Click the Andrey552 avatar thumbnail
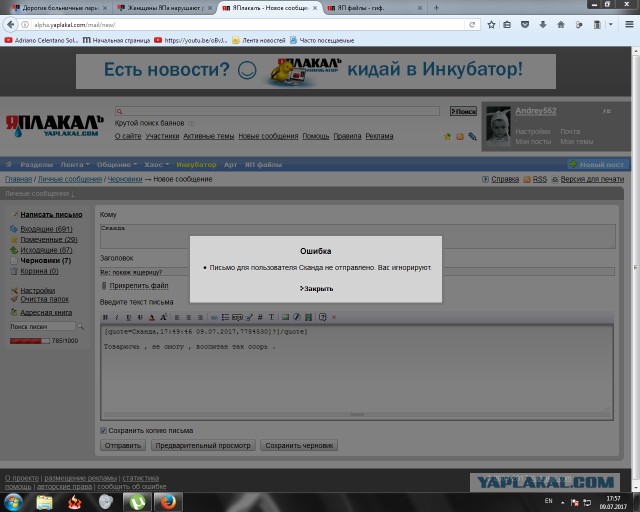This screenshot has height=512, width=640. point(498,127)
